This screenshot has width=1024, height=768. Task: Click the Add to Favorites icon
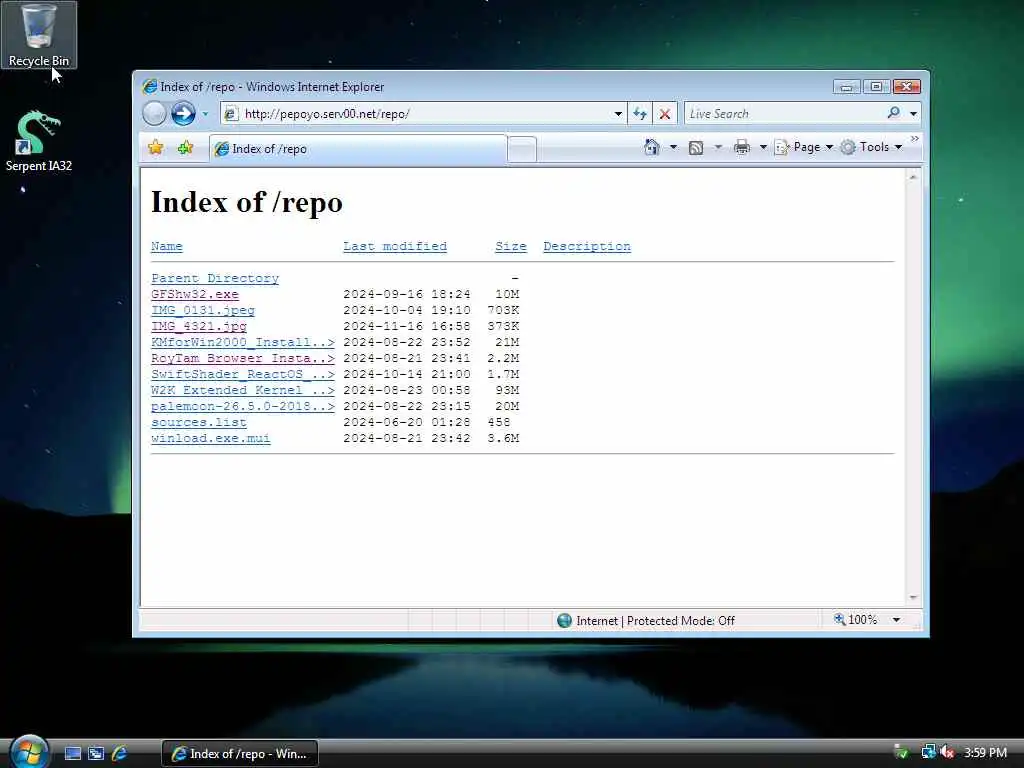185,148
